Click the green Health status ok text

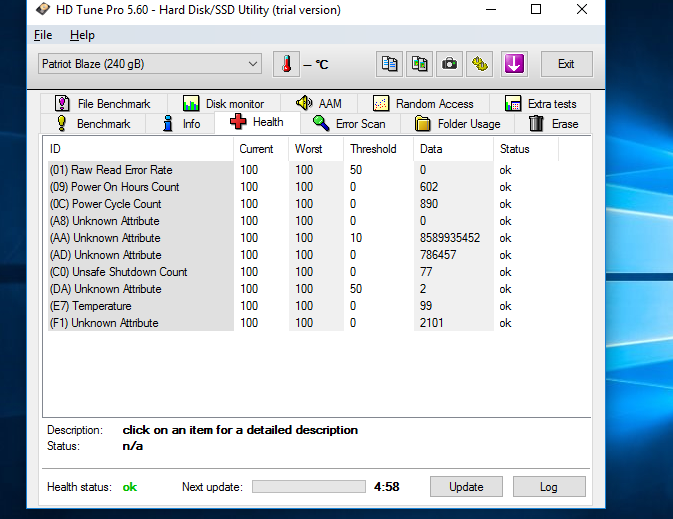tap(130, 487)
